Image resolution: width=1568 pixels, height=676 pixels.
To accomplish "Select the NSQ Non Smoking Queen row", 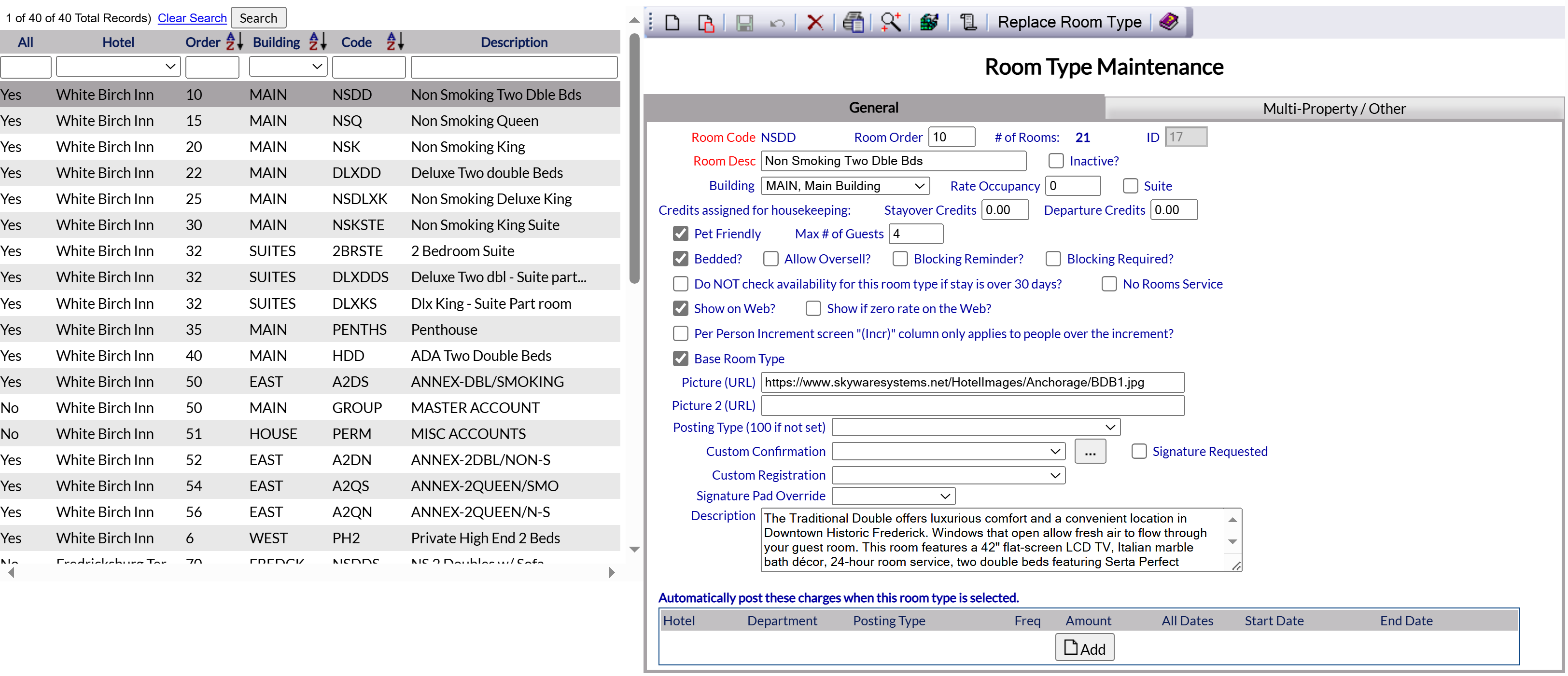I will (310, 121).
